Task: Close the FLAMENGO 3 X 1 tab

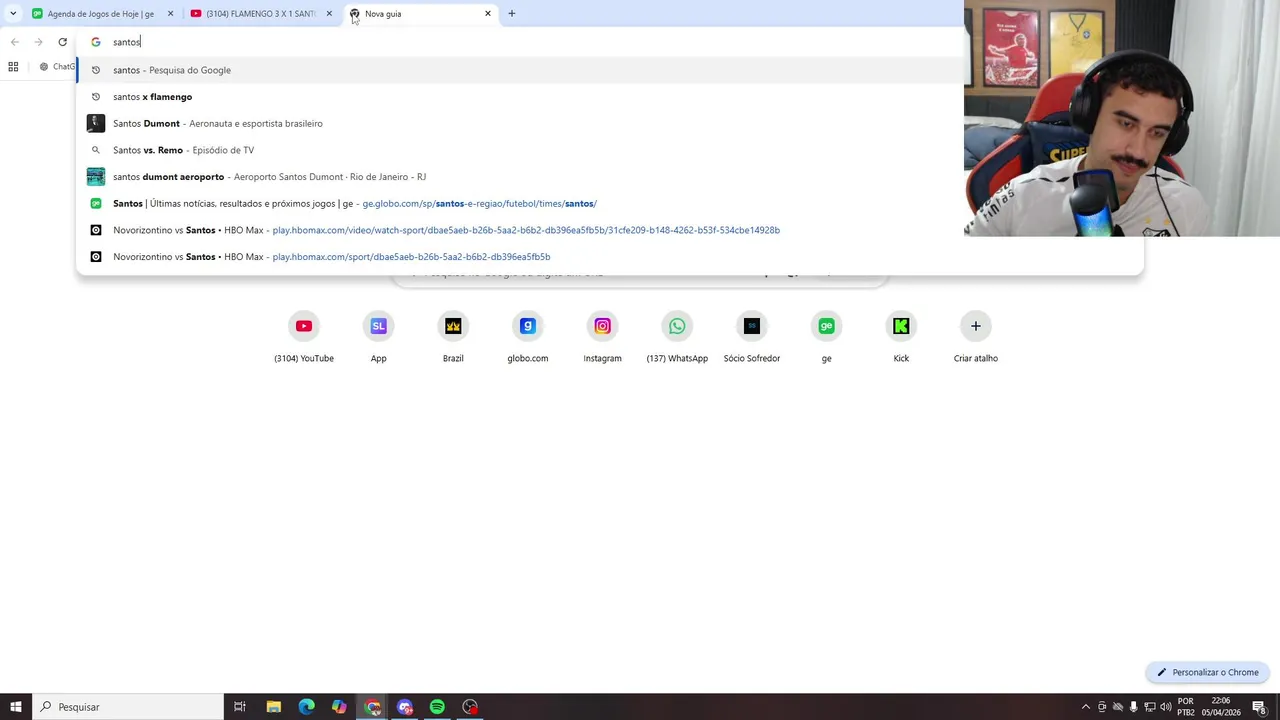Action: (329, 14)
